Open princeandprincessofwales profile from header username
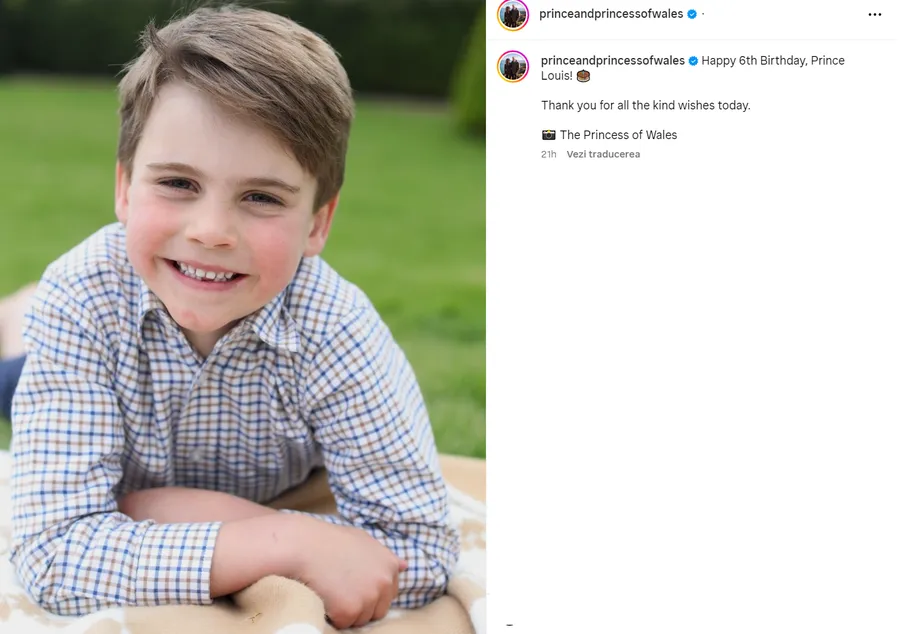 point(610,14)
